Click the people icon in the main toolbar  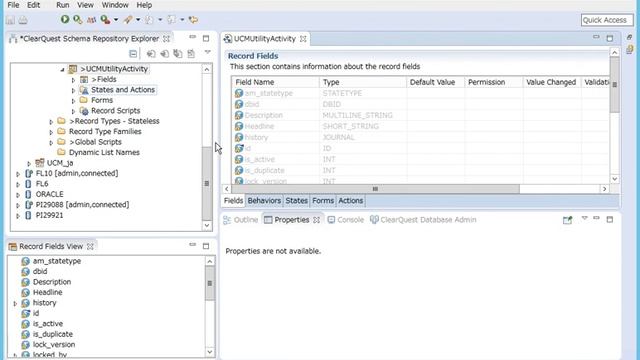coord(91,20)
